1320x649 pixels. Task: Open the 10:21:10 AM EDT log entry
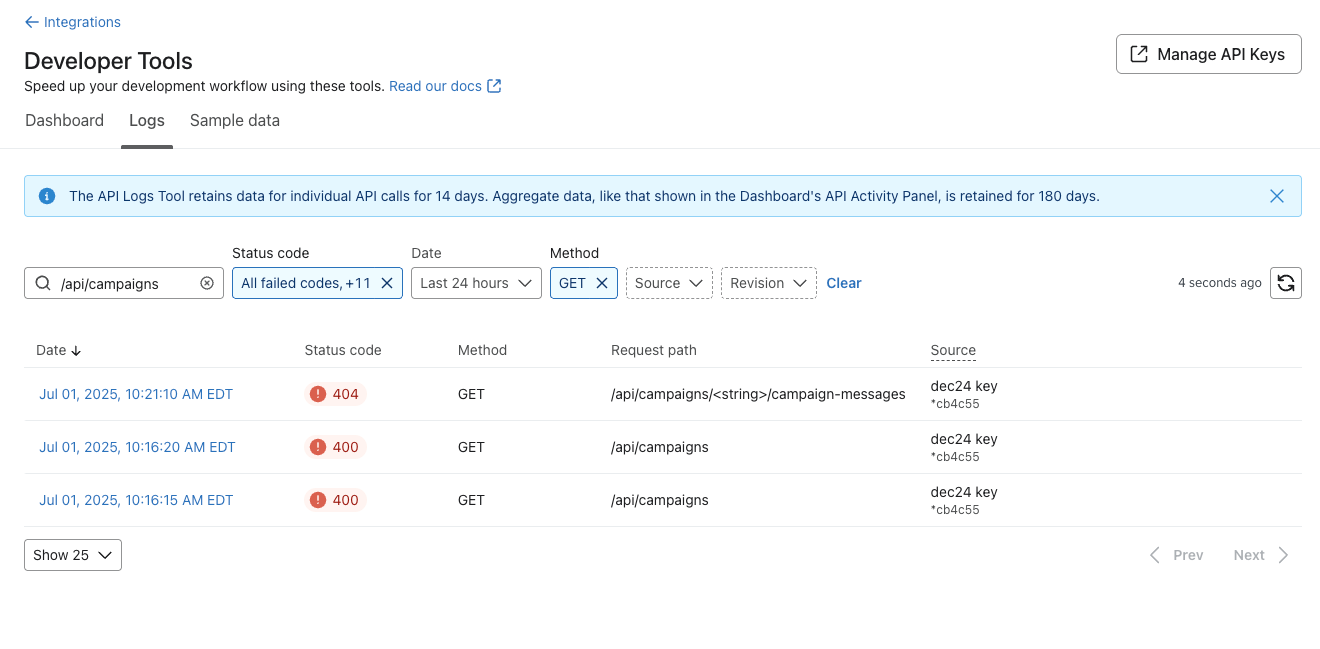pos(136,394)
